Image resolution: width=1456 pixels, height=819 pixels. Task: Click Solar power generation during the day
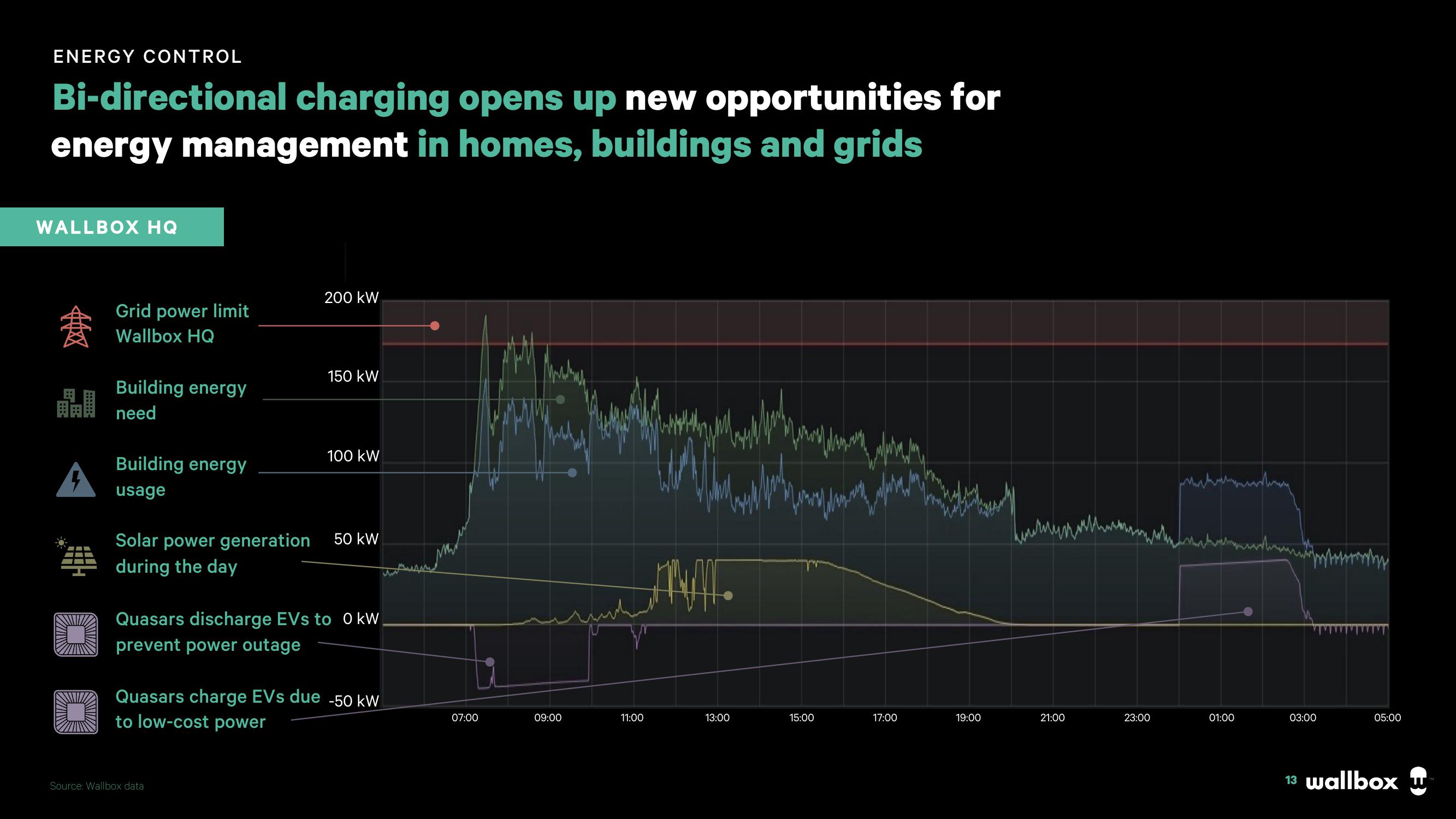pos(212,553)
